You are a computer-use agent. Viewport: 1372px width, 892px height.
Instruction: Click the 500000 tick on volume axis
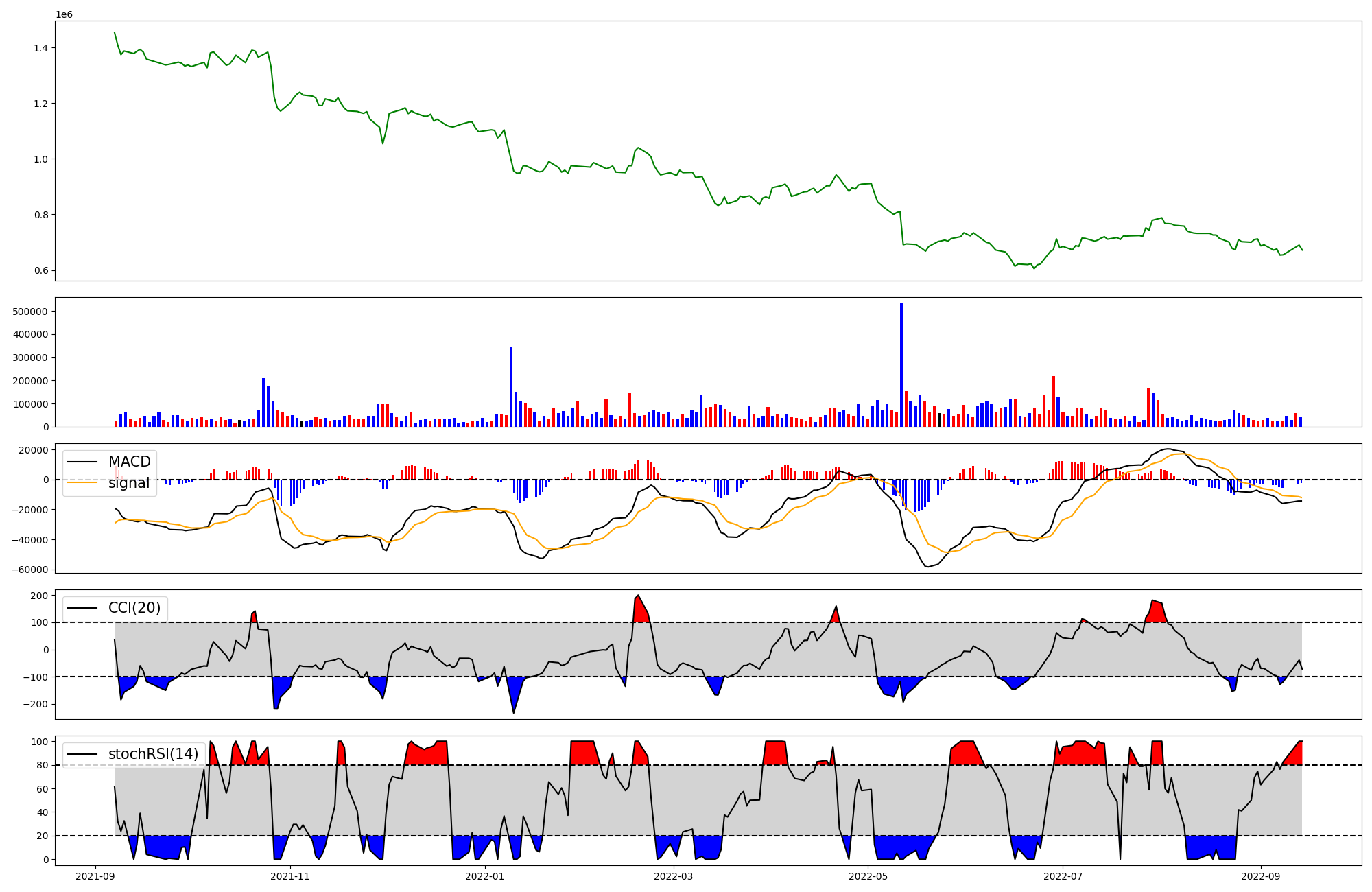tap(30, 312)
